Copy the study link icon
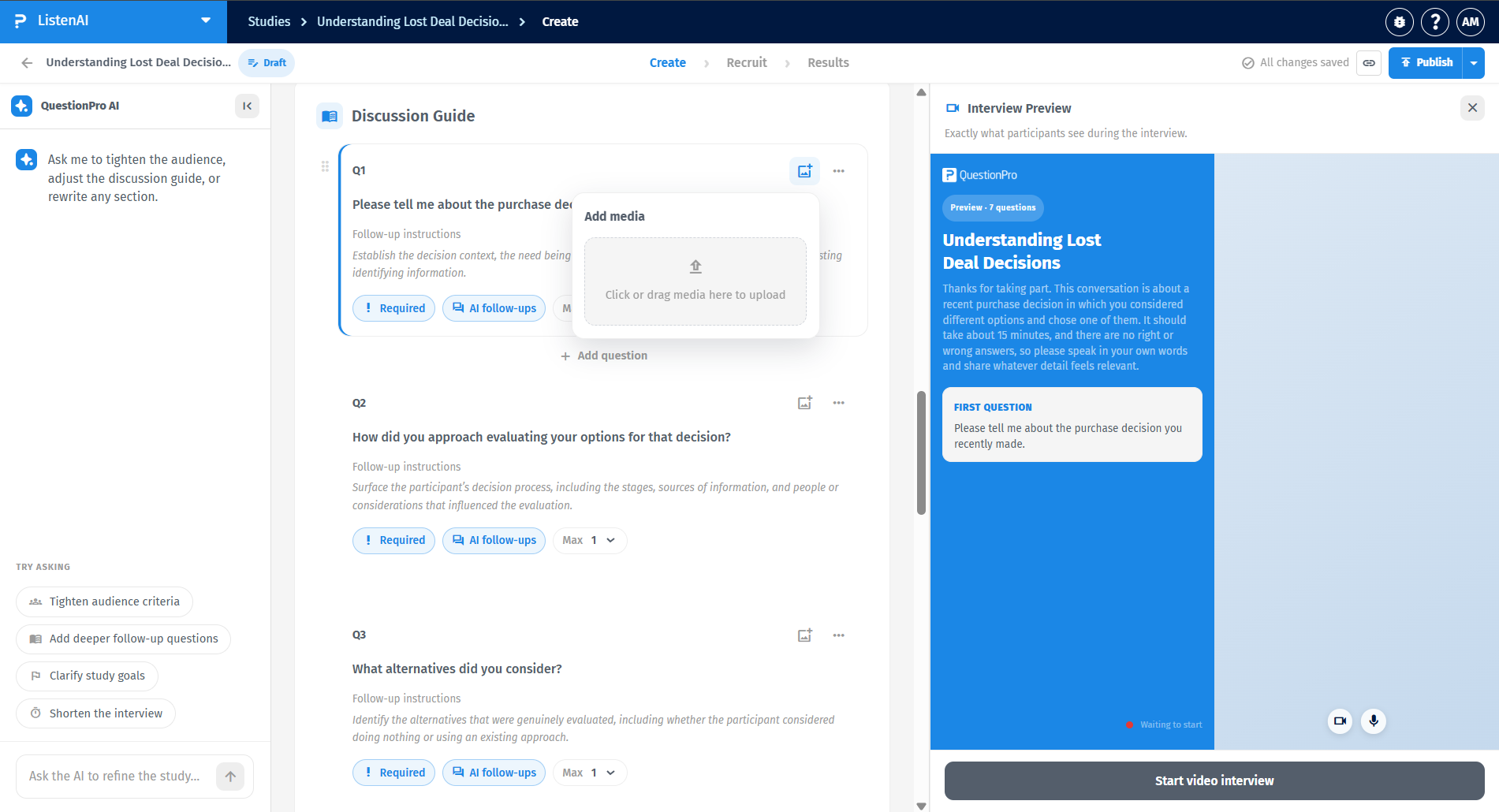 (x=1369, y=63)
